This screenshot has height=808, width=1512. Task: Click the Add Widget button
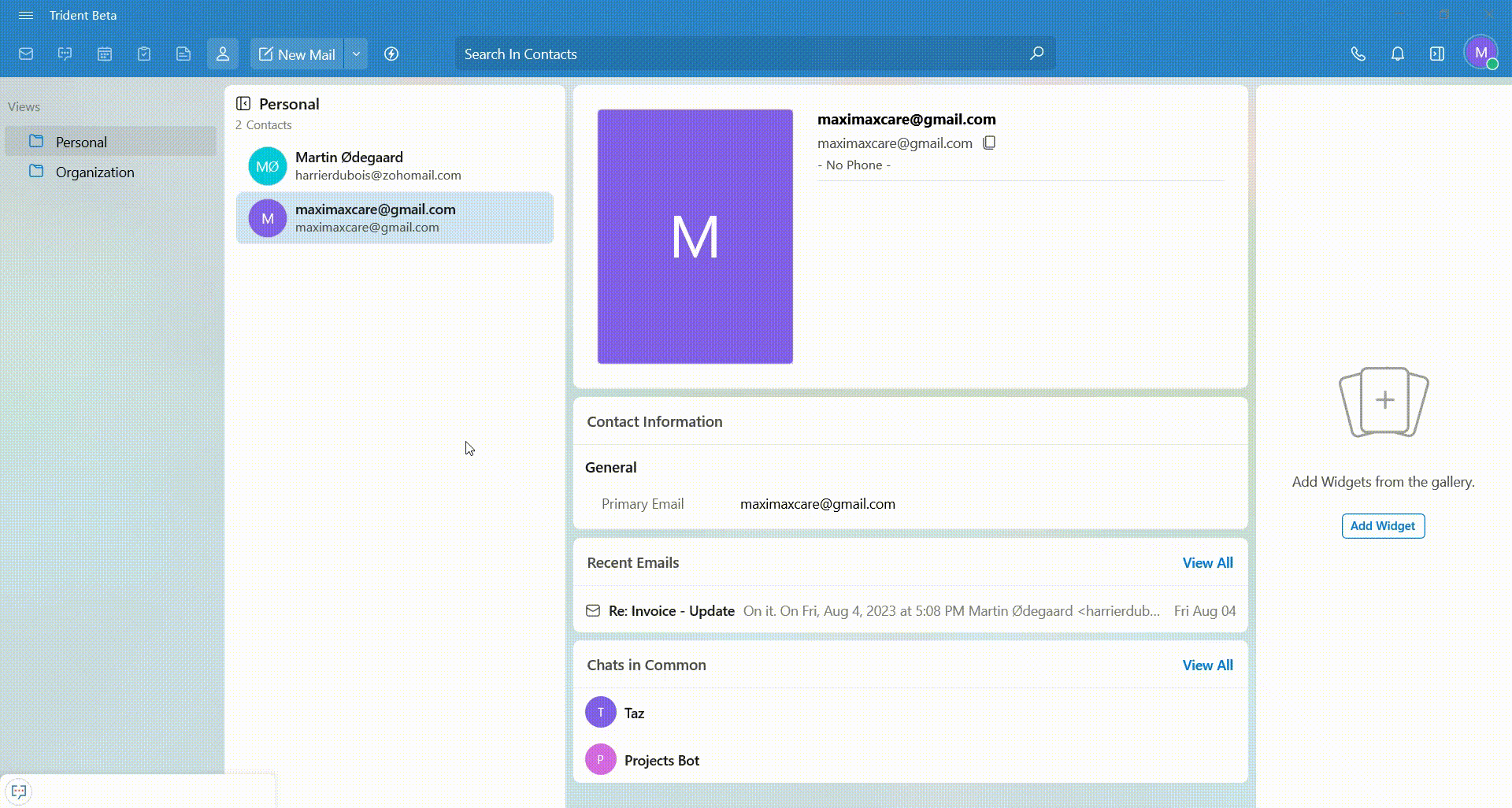[1382, 526]
